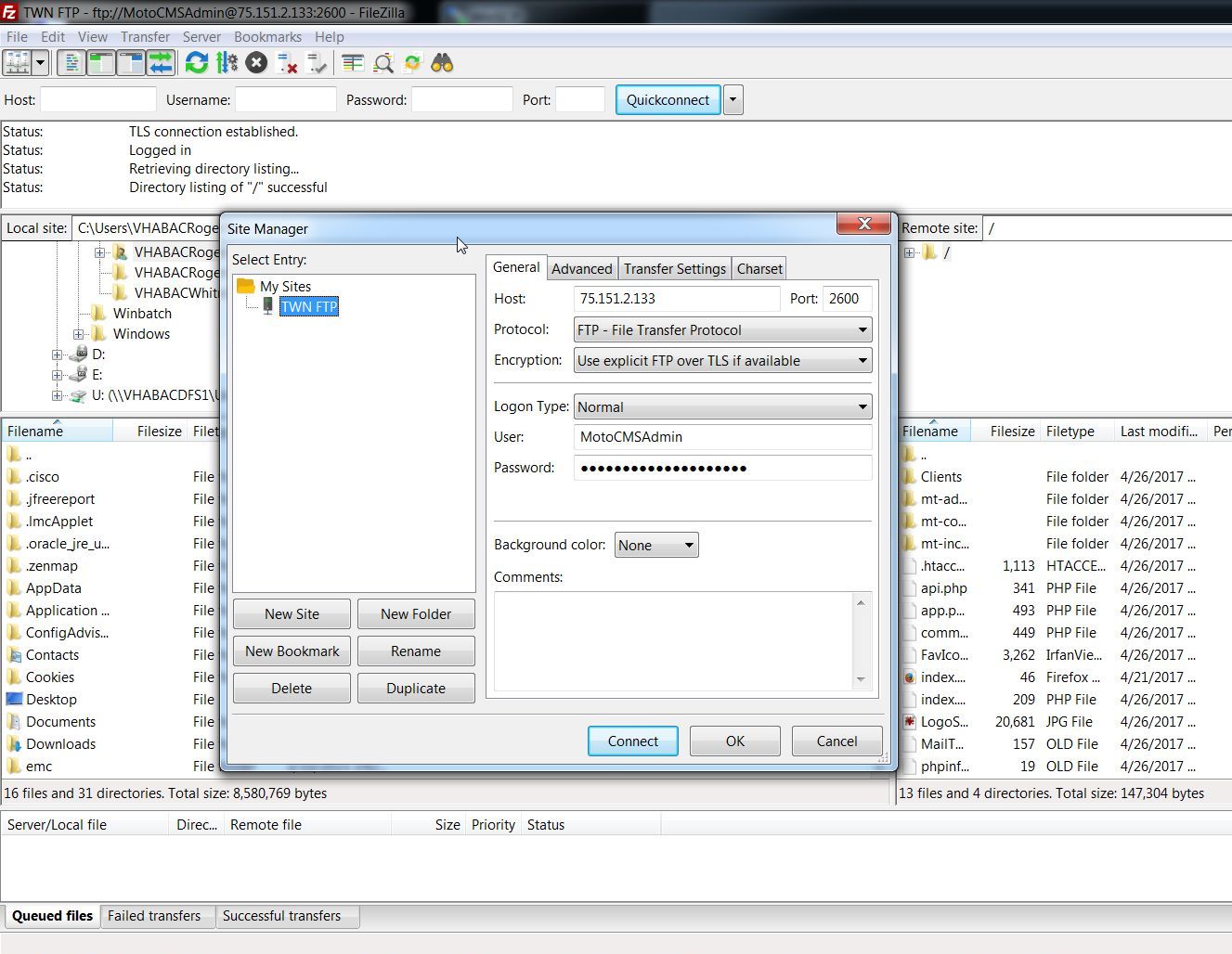Image resolution: width=1232 pixels, height=954 pixels.
Task: Click the New Folder button
Action: tap(416, 613)
